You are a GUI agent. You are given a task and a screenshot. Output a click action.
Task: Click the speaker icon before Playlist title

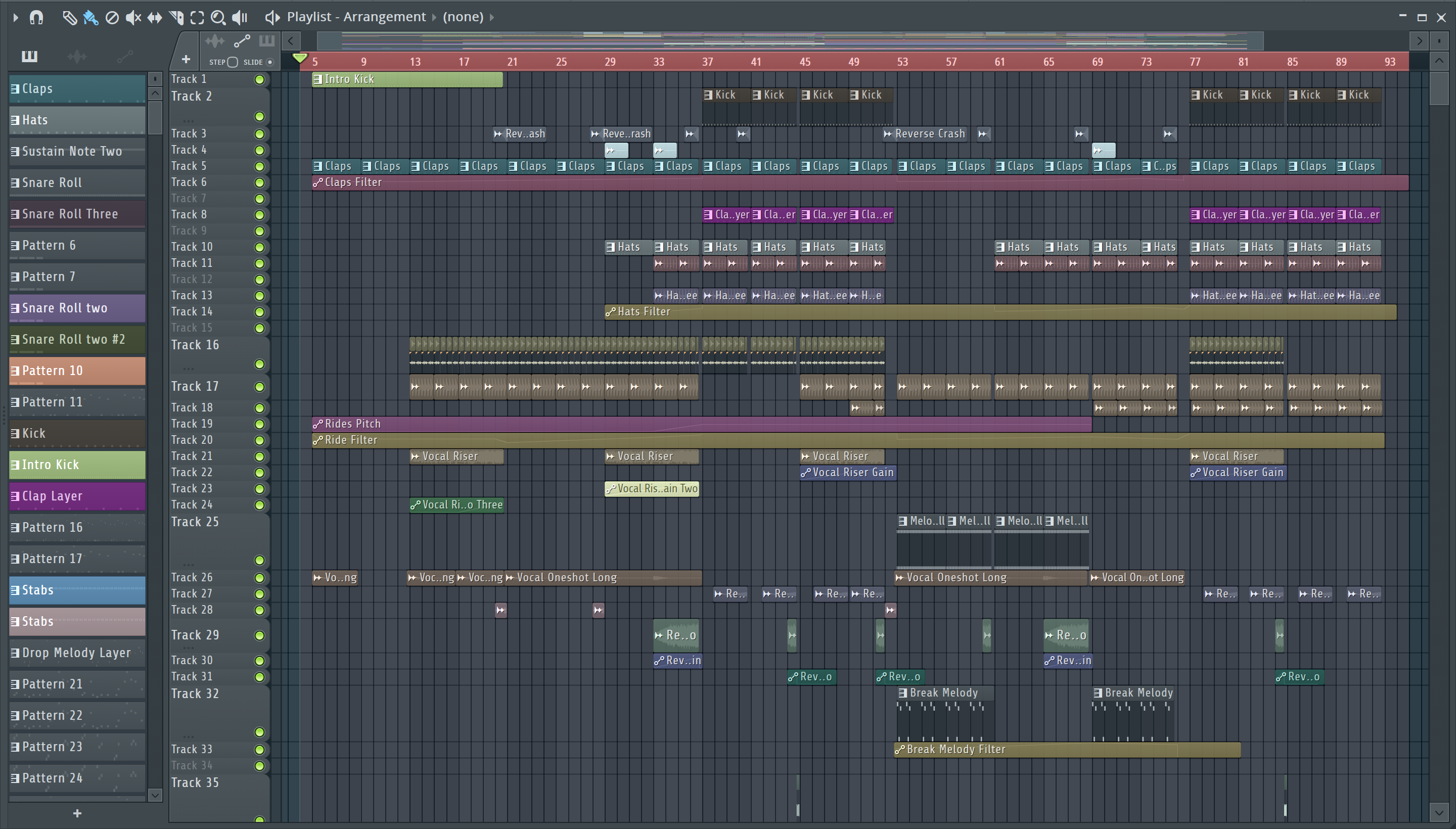[272, 17]
